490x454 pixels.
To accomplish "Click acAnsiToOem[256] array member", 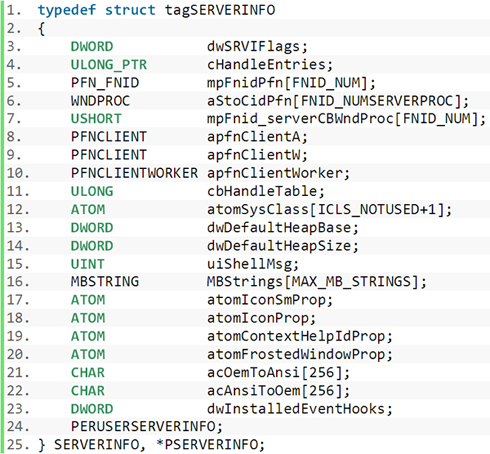I will [274, 391].
